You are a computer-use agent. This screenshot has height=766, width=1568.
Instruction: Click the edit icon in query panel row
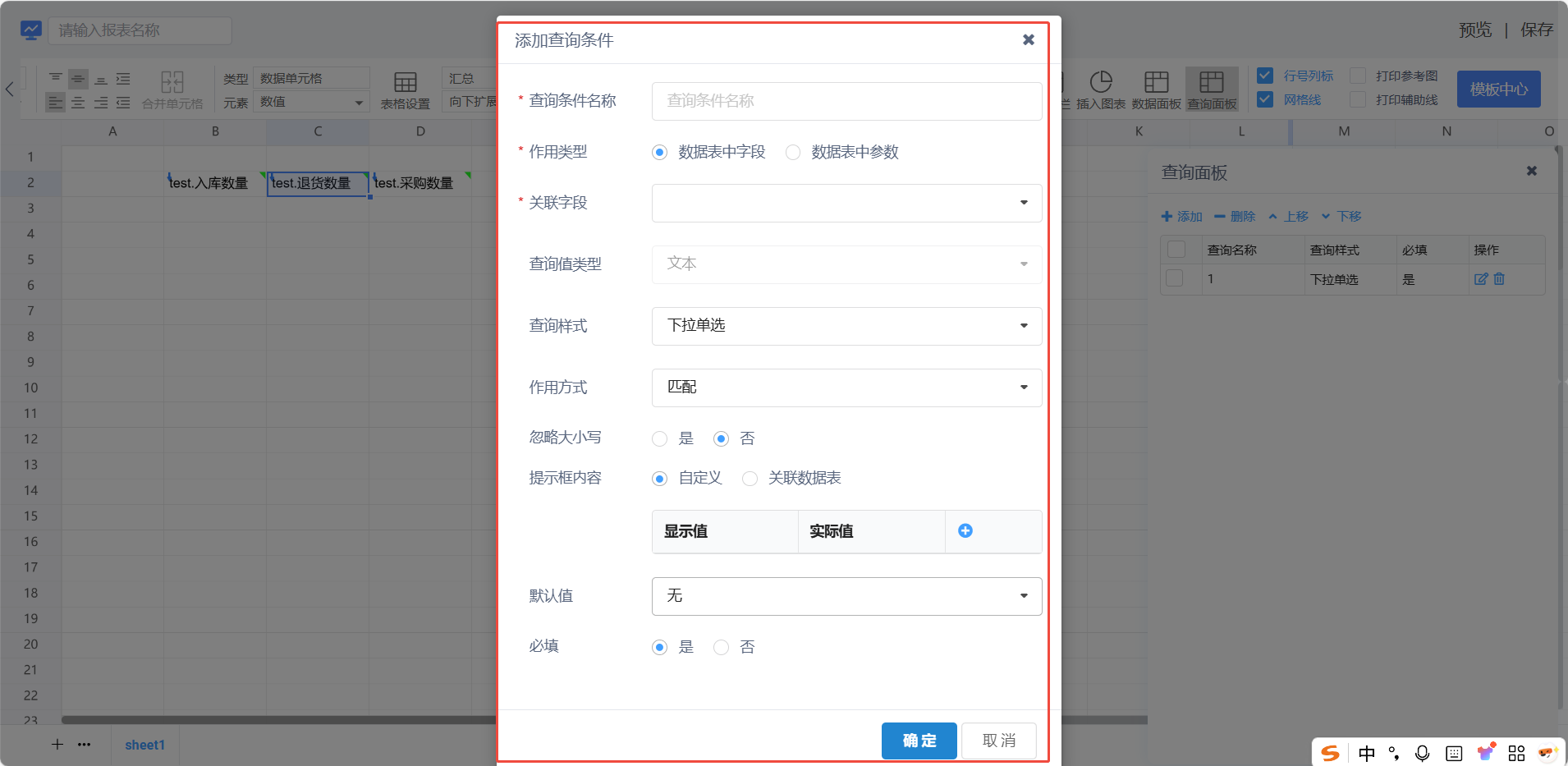coord(1481,279)
